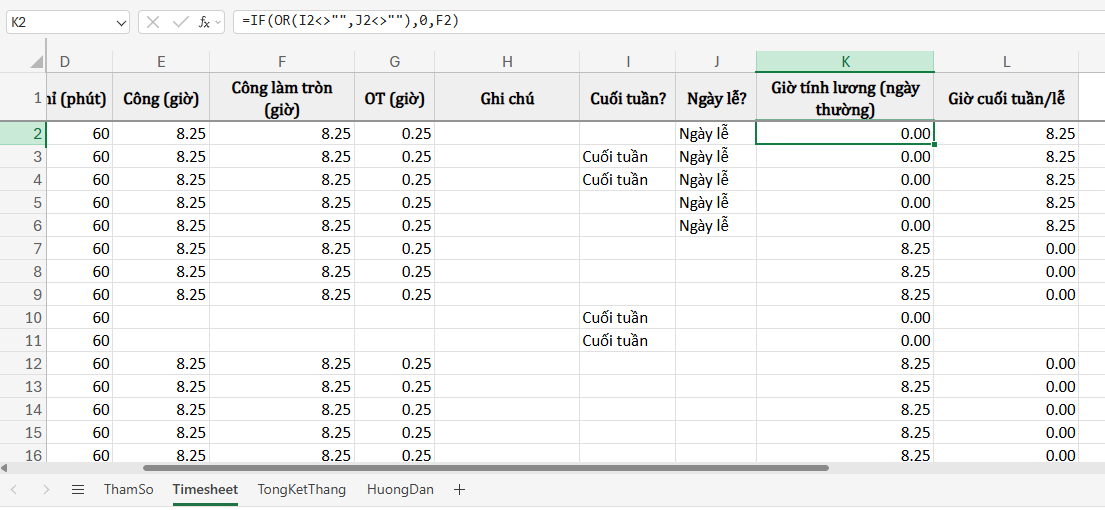Expand the Name Box dropdown arrow

pyautogui.click(x=121, y=21)
